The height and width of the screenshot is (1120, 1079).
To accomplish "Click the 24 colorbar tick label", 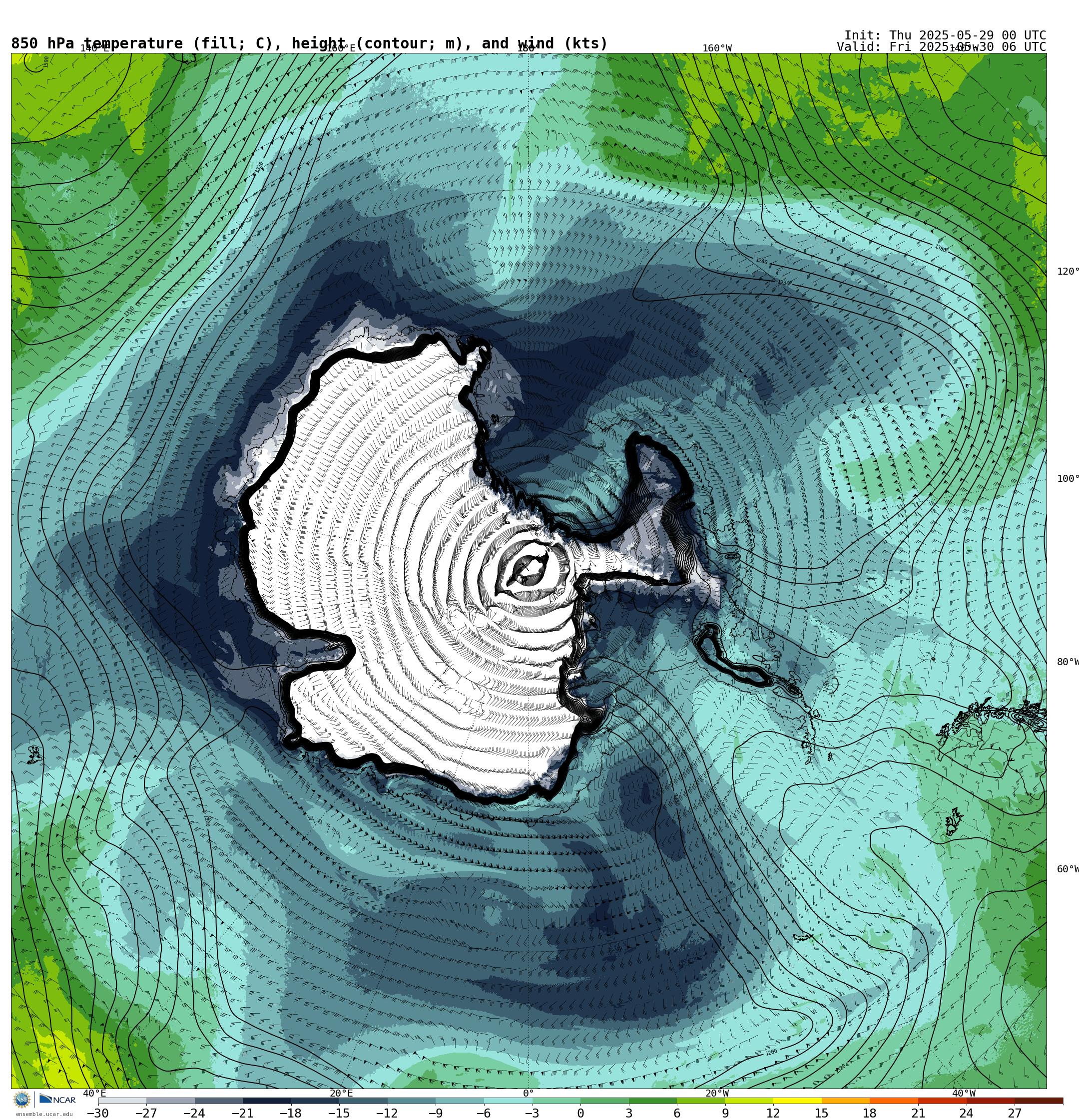I will (966, 1113).
